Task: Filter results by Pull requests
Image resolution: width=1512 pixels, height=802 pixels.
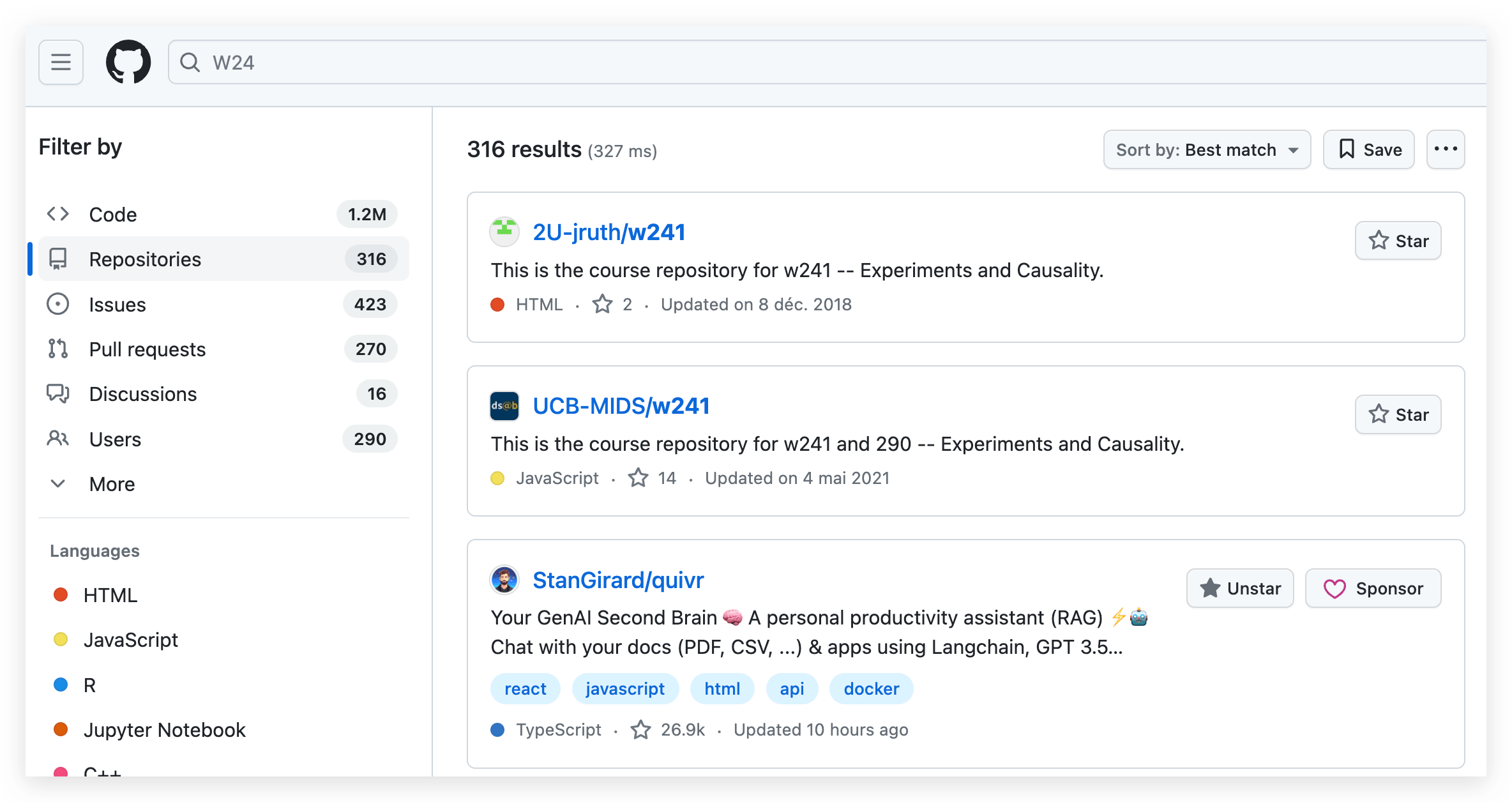Action: tap(147, 349)
